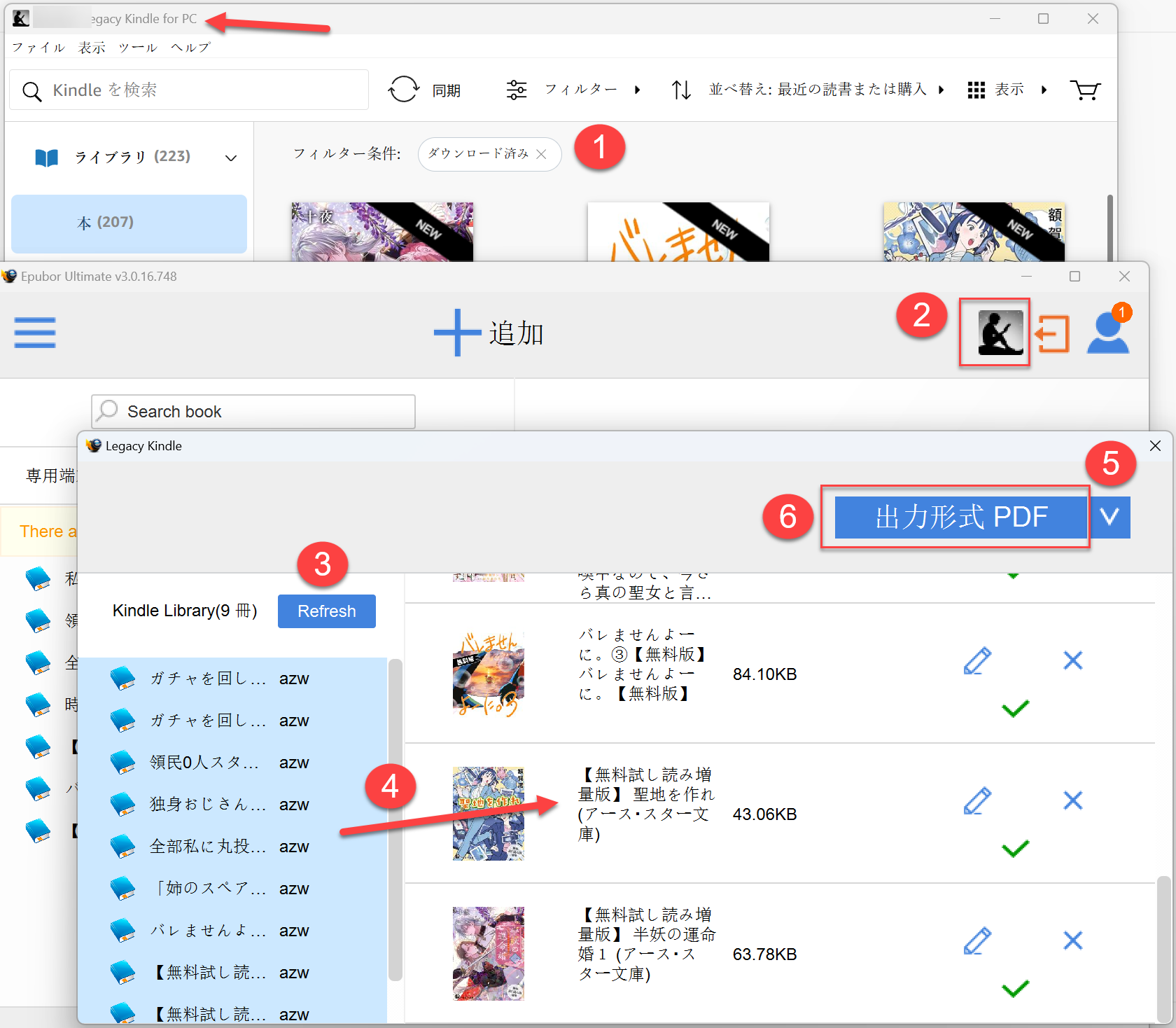Open the first Kindle book cover thumbnail

pyautogui.click(x=382, y=232)
